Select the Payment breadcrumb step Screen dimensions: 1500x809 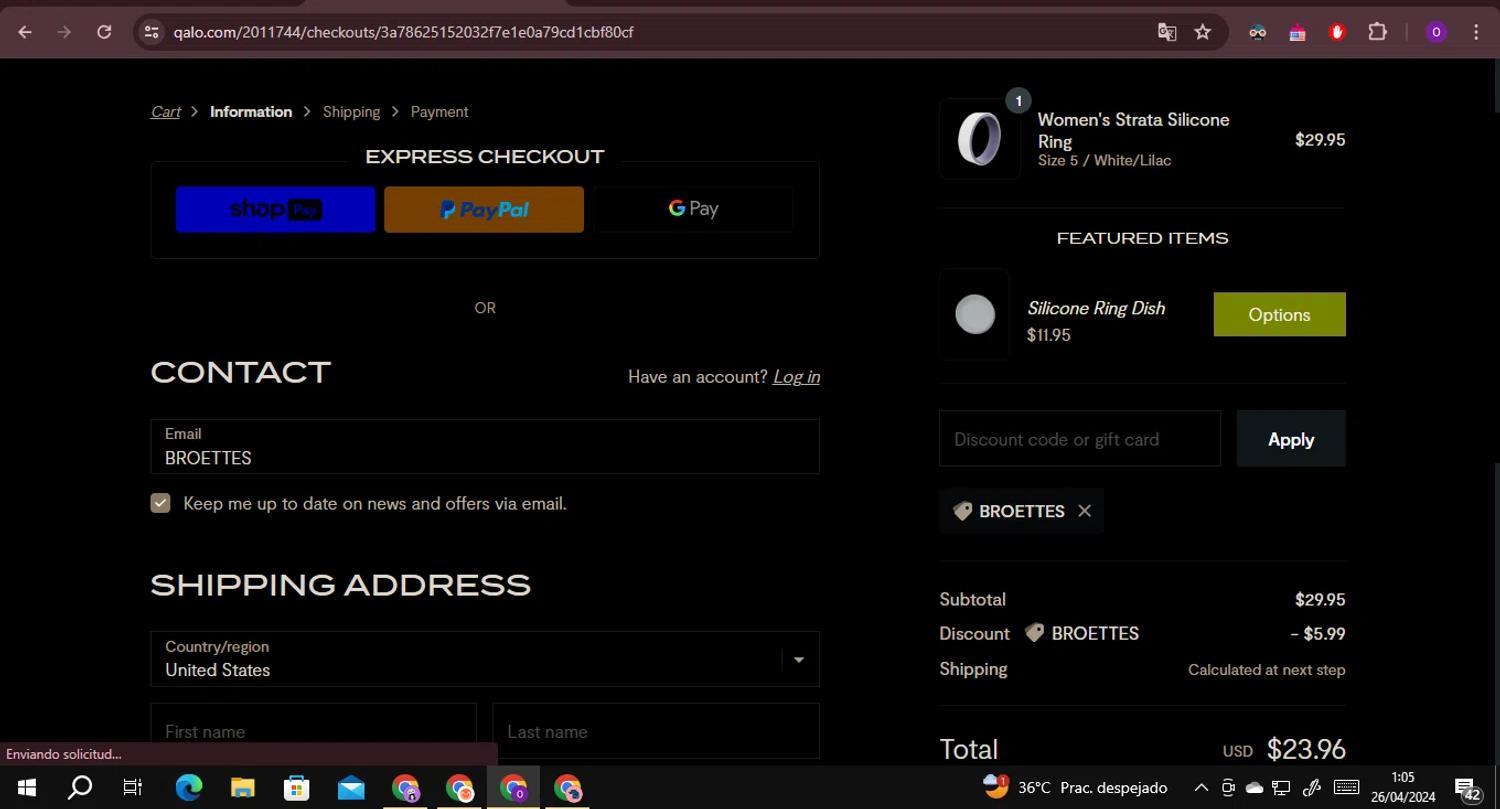click(x=439, y=112)
